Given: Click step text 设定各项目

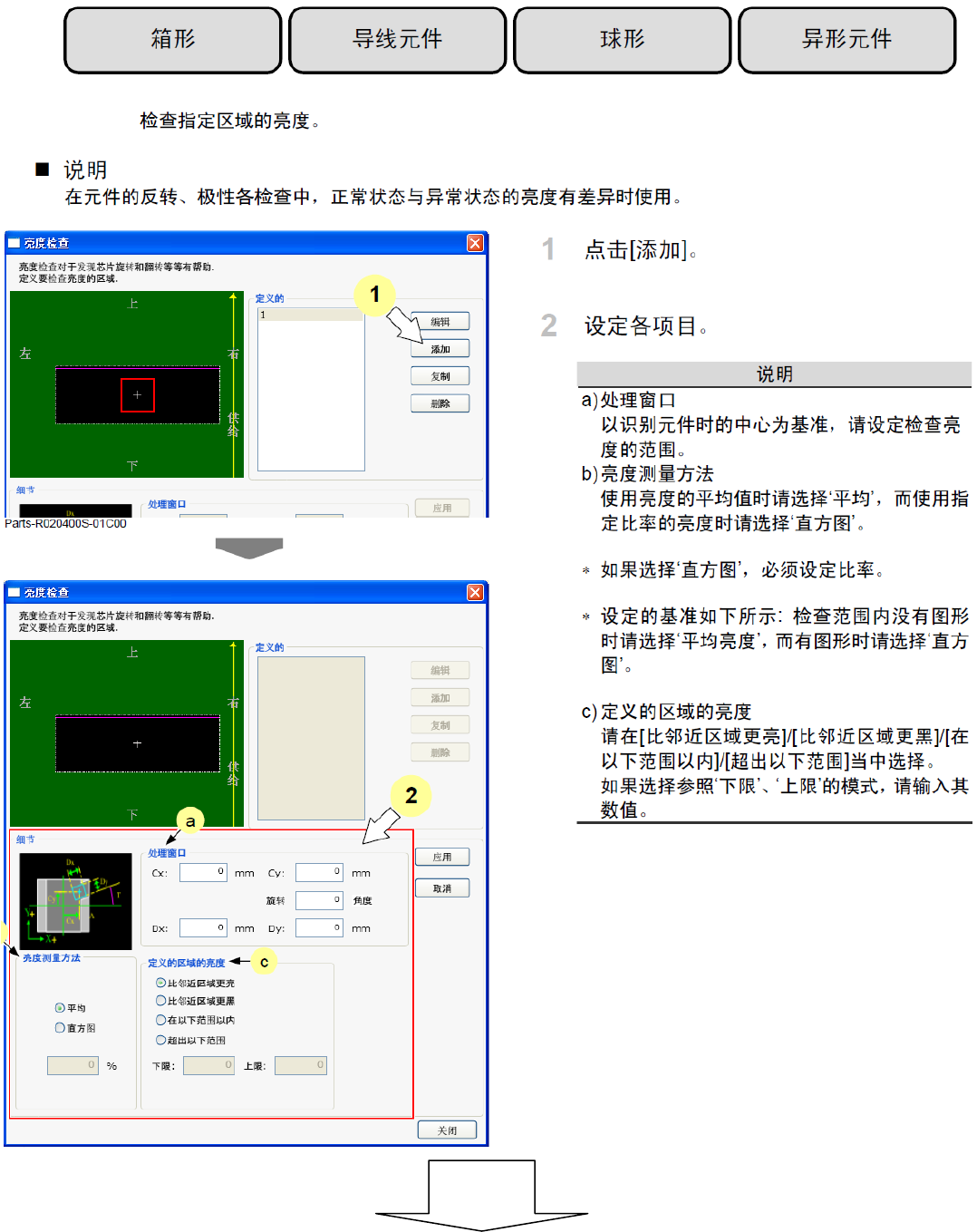Looking at the screenshot, I should click(x=645, y=326).
